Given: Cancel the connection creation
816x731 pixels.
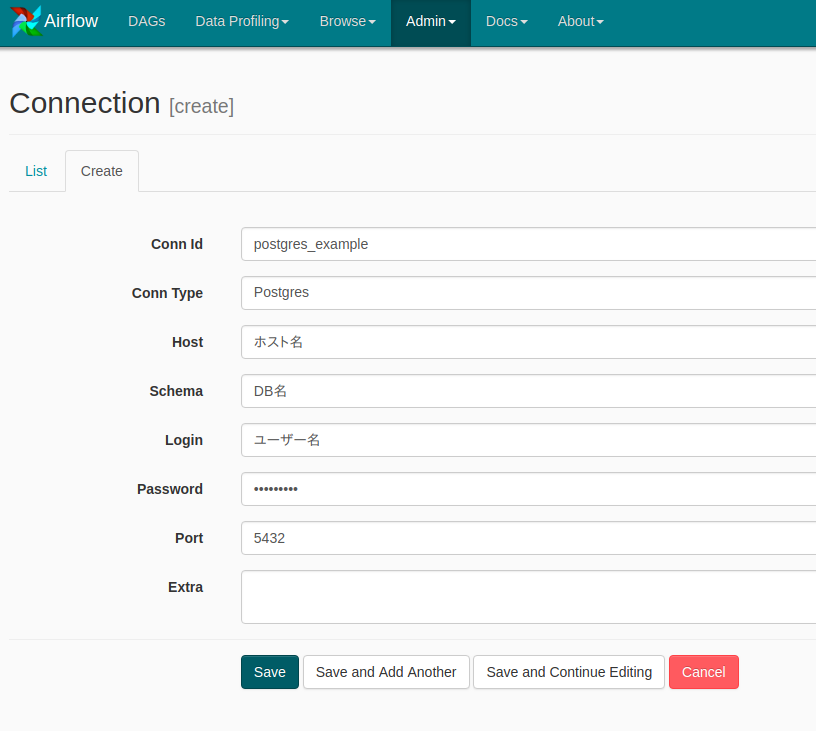Looking at the screenshot, I should pyautogui.click(x=703, y=672).
